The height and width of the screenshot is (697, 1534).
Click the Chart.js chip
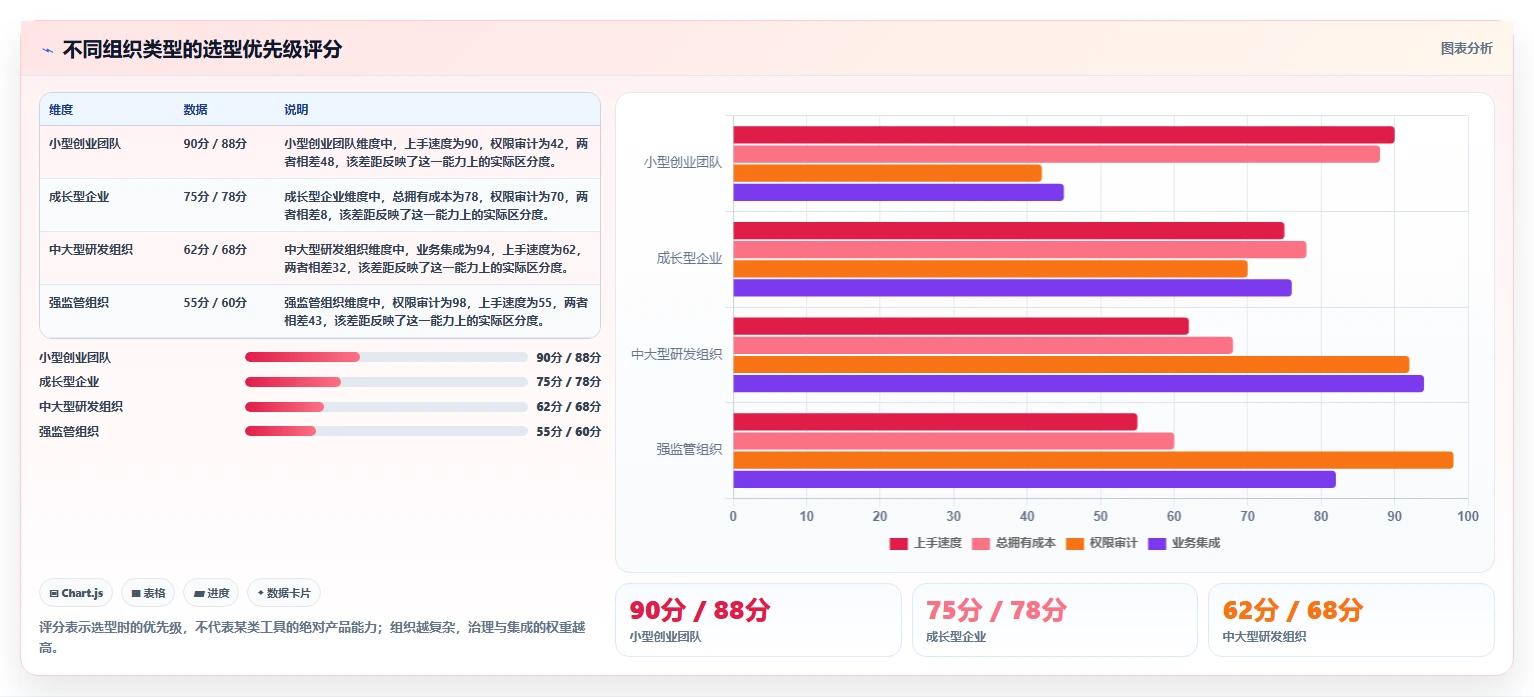77,593
